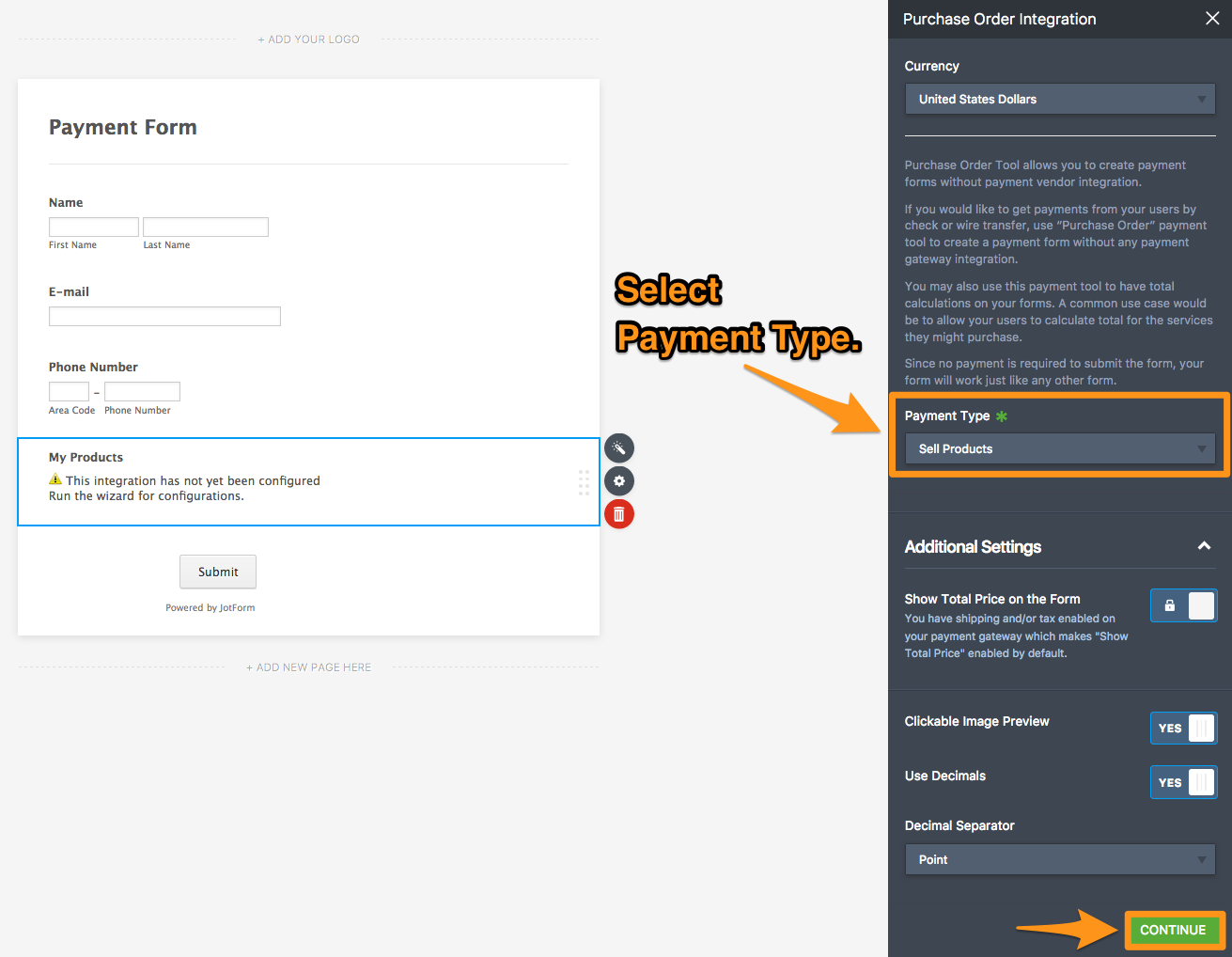The image size is (1232, 957).
Task: Turn off the Use Decimals switch
Action: pyautogui.click(x=1183, y=782)
